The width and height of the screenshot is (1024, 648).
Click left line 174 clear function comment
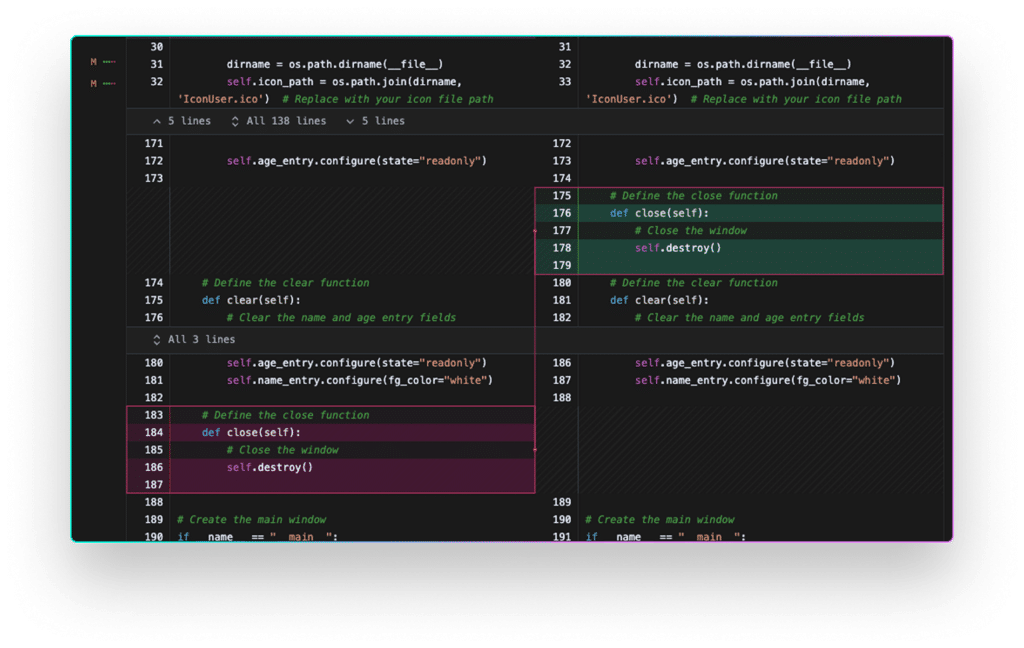pyautogui.click(x=285, y=283)
